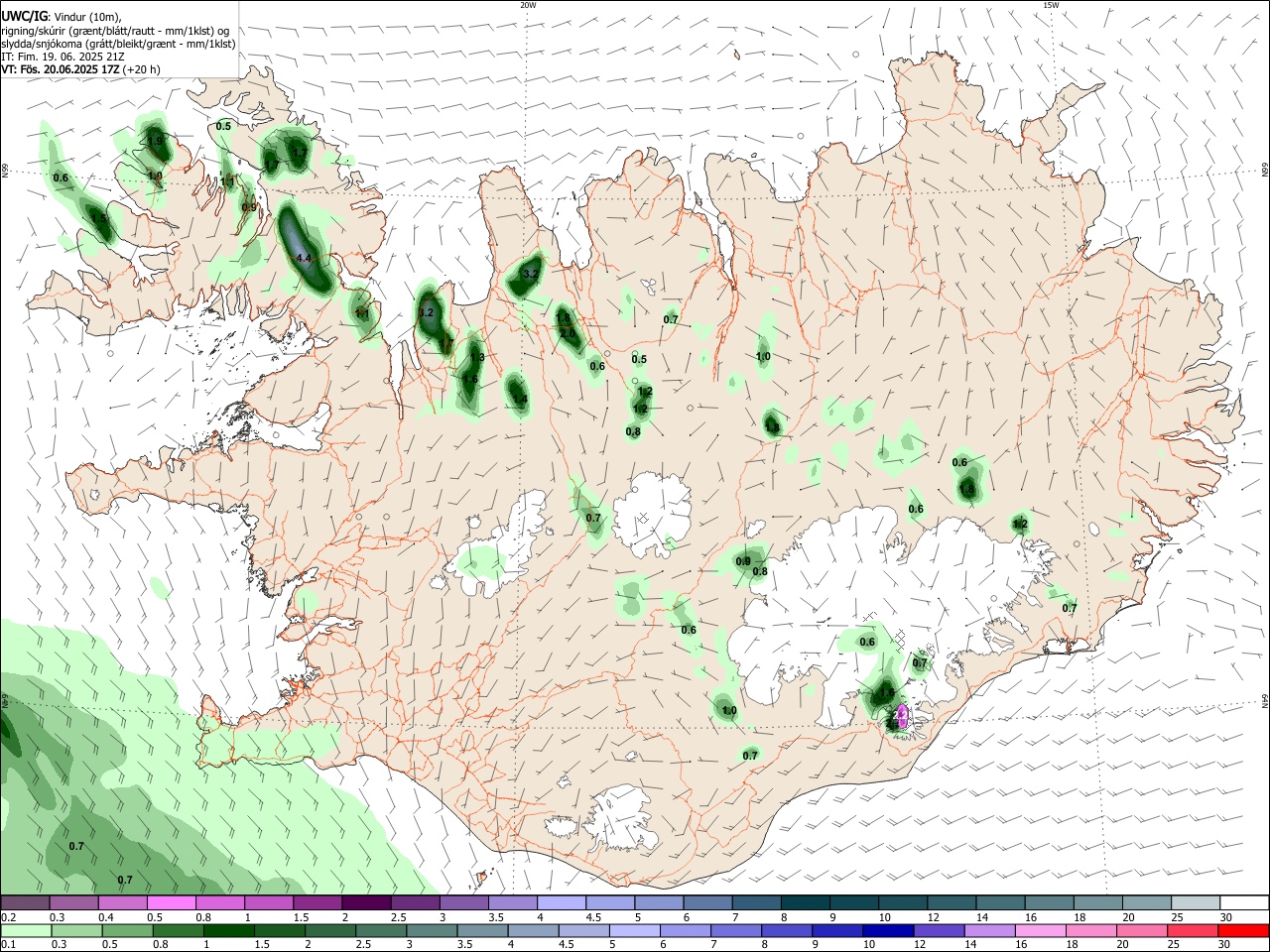This screenshot has height=952, width=1270.
Task: Select the 0.6 value label off the northwest coast
Action: pyautogui.click(x=61, y=178)
